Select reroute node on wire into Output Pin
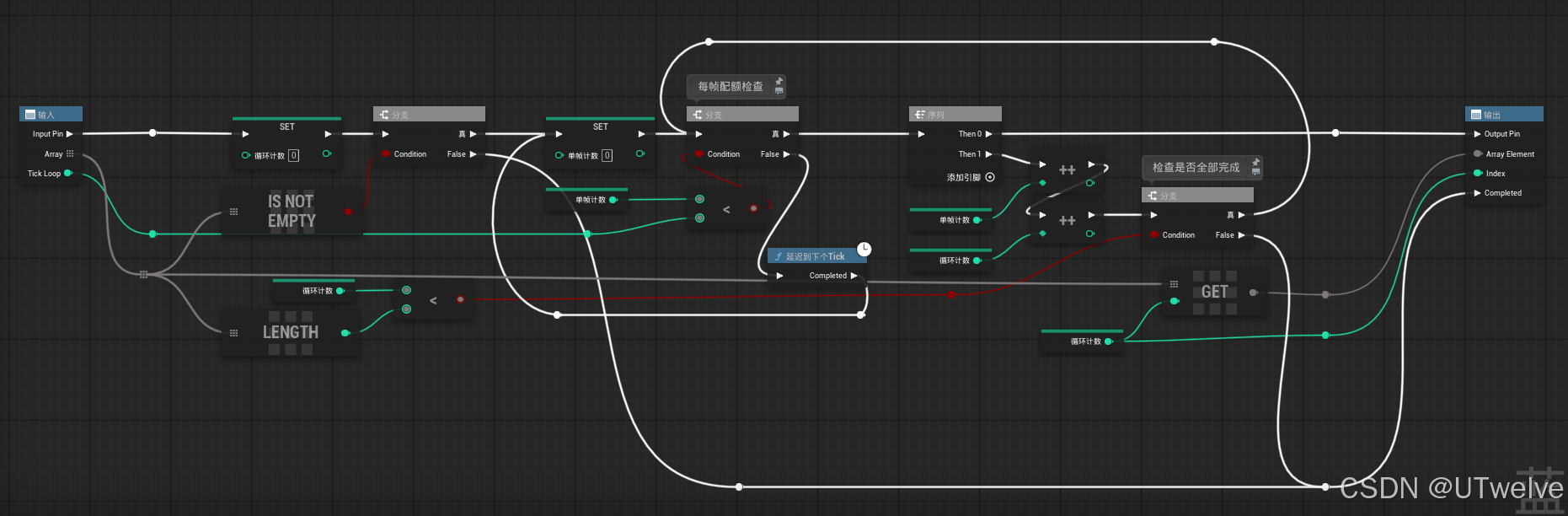The height and width of the screenshot is (516, 1568). tap(1335, 133)
